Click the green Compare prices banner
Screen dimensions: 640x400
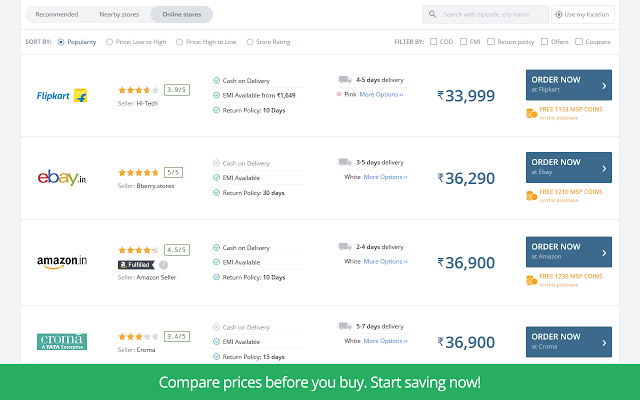(x=320, y=382)
